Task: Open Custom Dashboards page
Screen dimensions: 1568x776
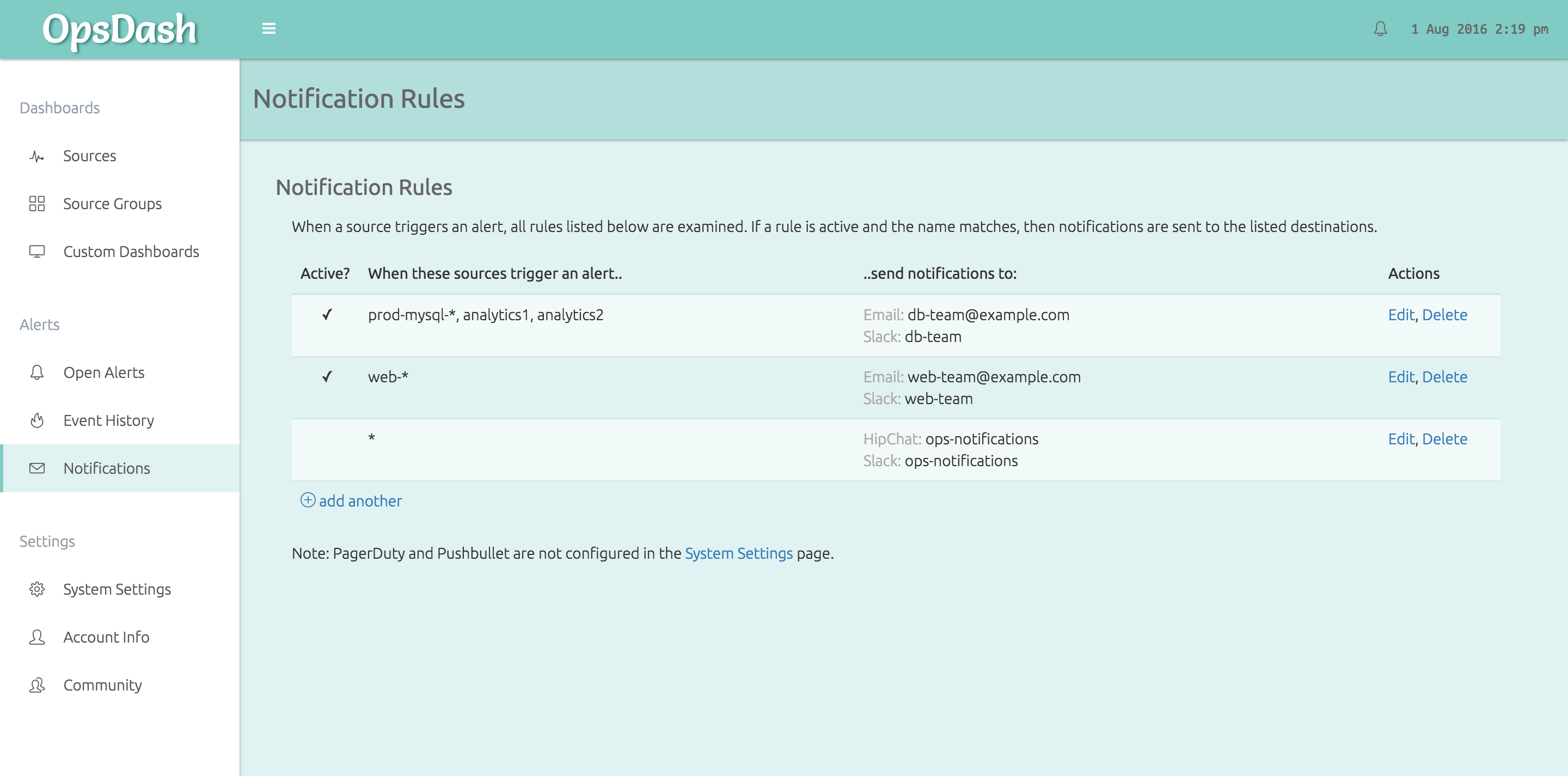Action: coord(120,252)
